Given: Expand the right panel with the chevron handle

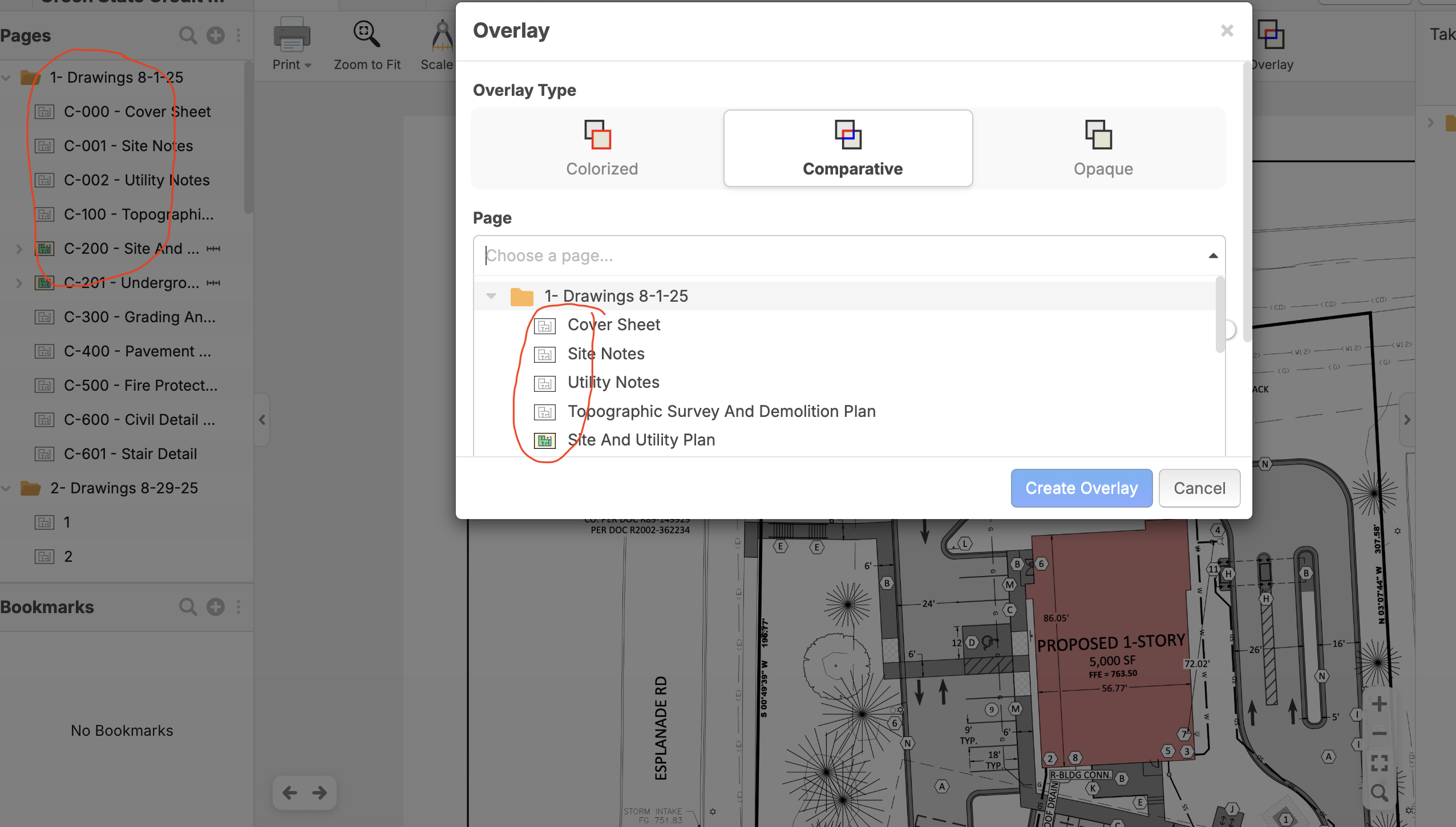Looking at the screenshot, I should point(1407,420).
